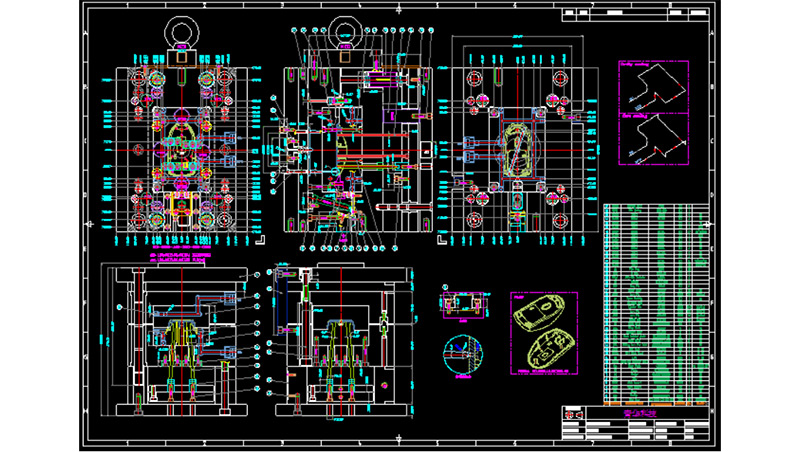Click the corner bracket mark below top-right view
The height and width of the screenshot is (452, 800).
pyautogui.click(x=441, y=239)
